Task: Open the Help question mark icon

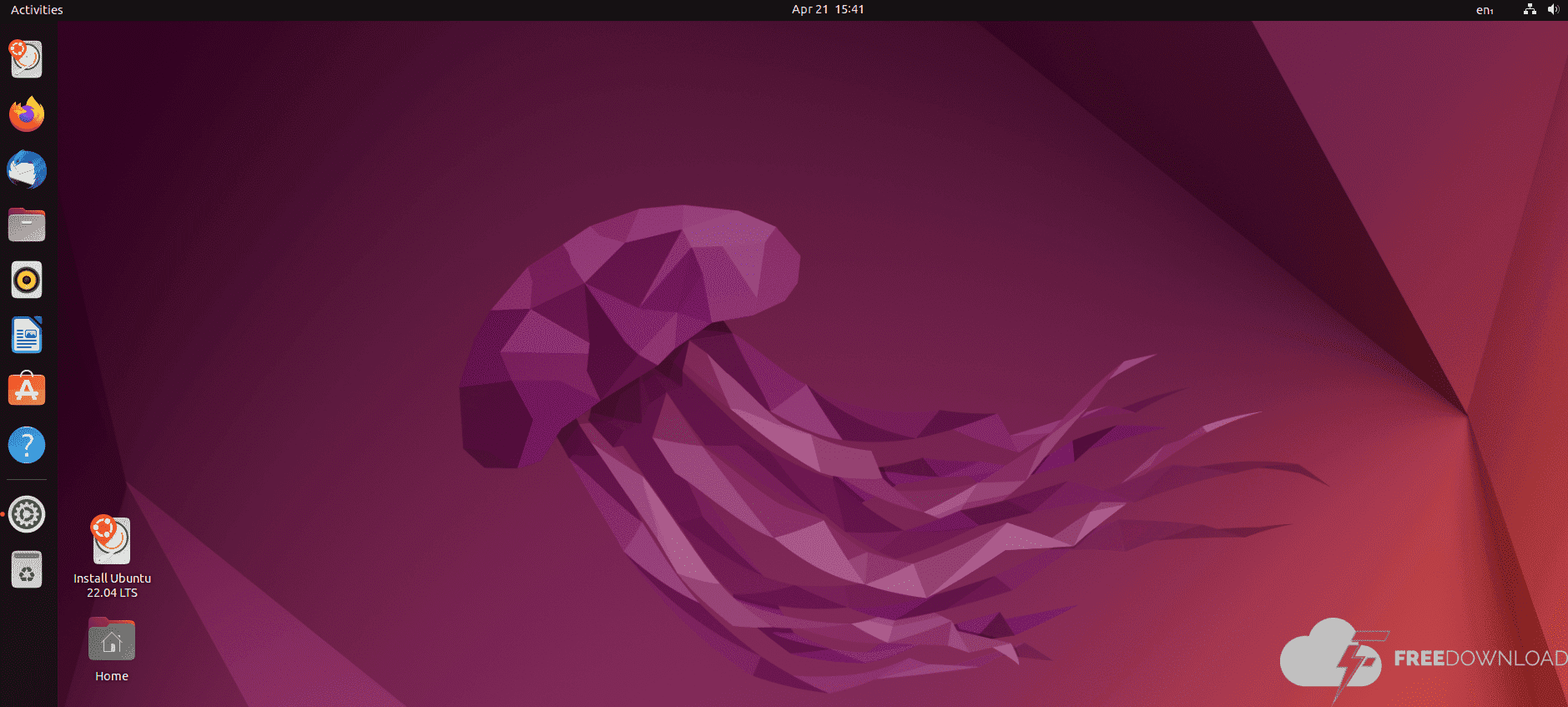Action: tap(27, 445)
